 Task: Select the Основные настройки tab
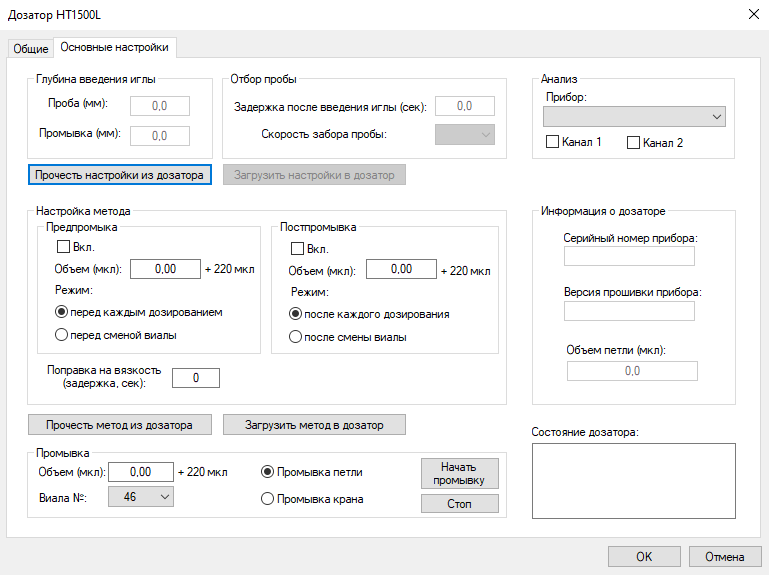[114, 47]
